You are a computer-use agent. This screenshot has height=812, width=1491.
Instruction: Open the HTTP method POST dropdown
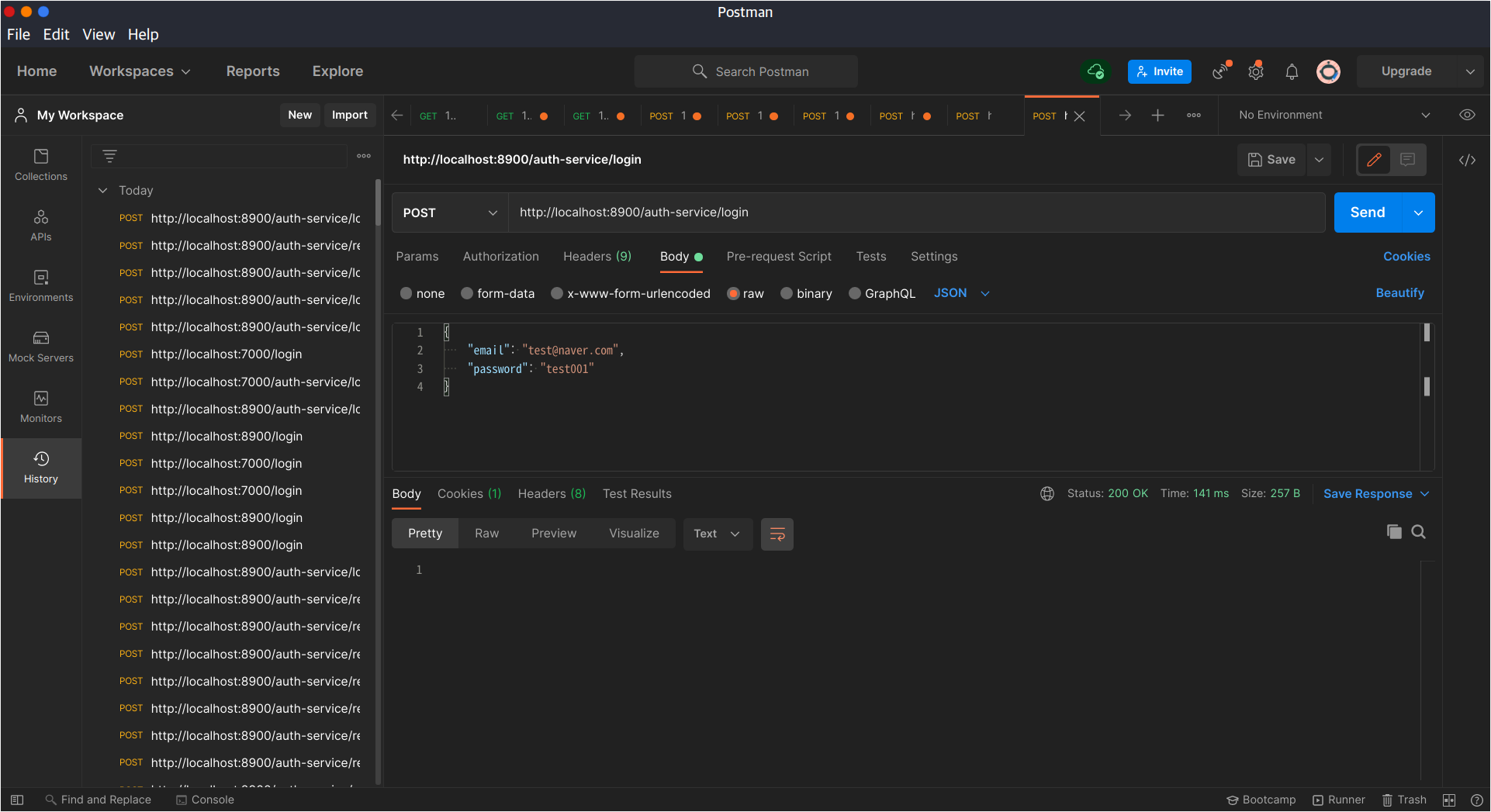450,213
